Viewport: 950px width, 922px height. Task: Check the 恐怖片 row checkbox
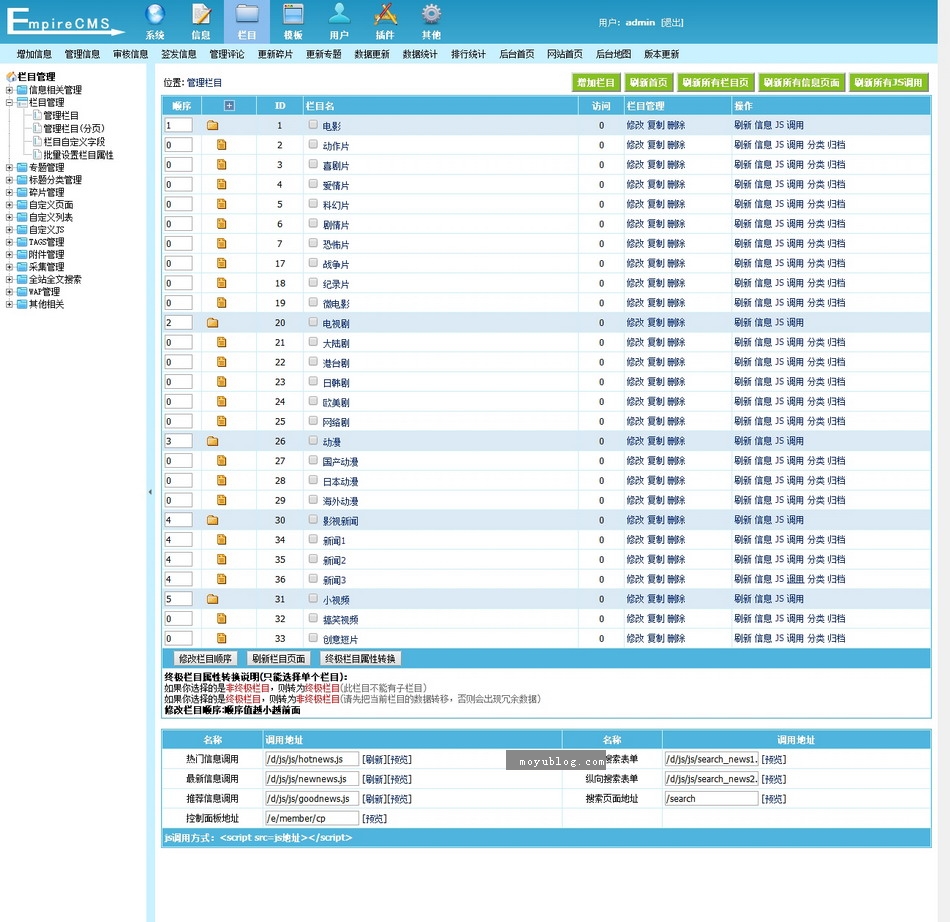point(313,243)
